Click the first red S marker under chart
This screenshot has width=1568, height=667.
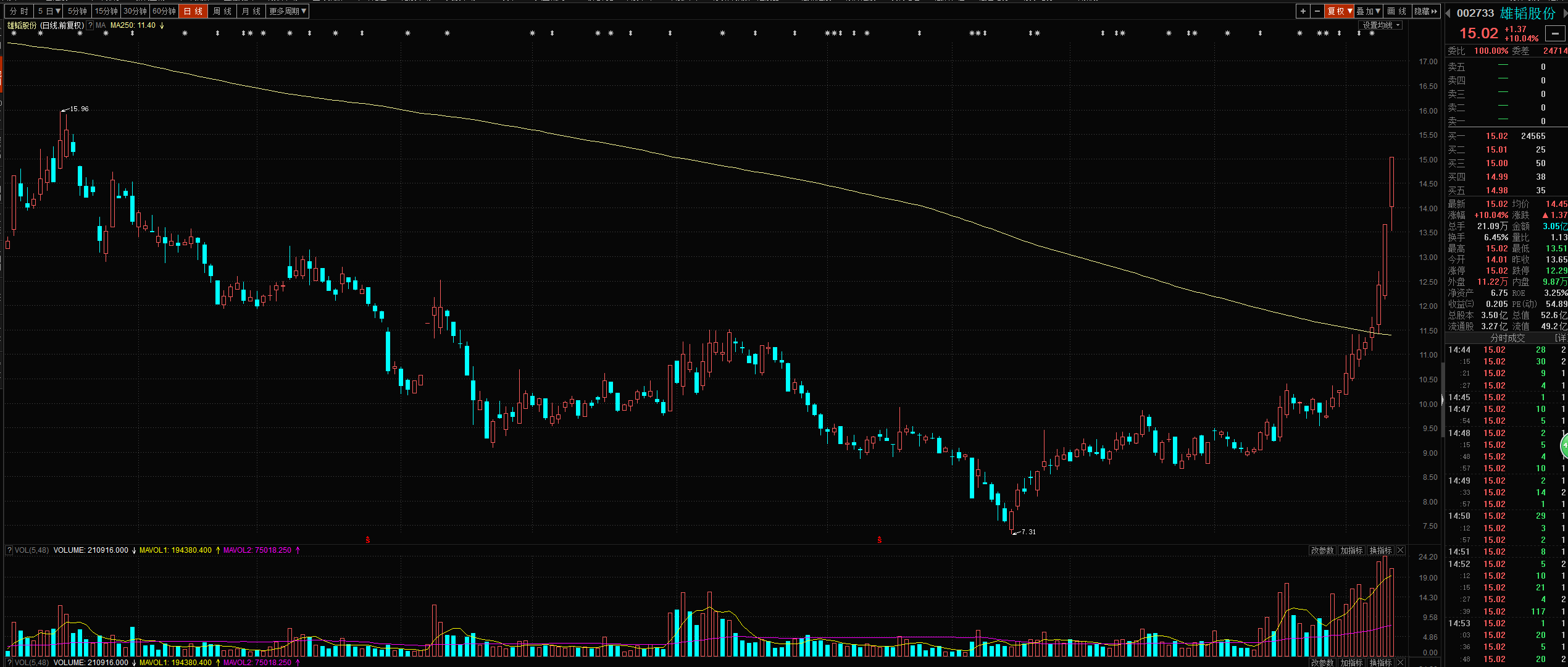(x=368, y=540)
